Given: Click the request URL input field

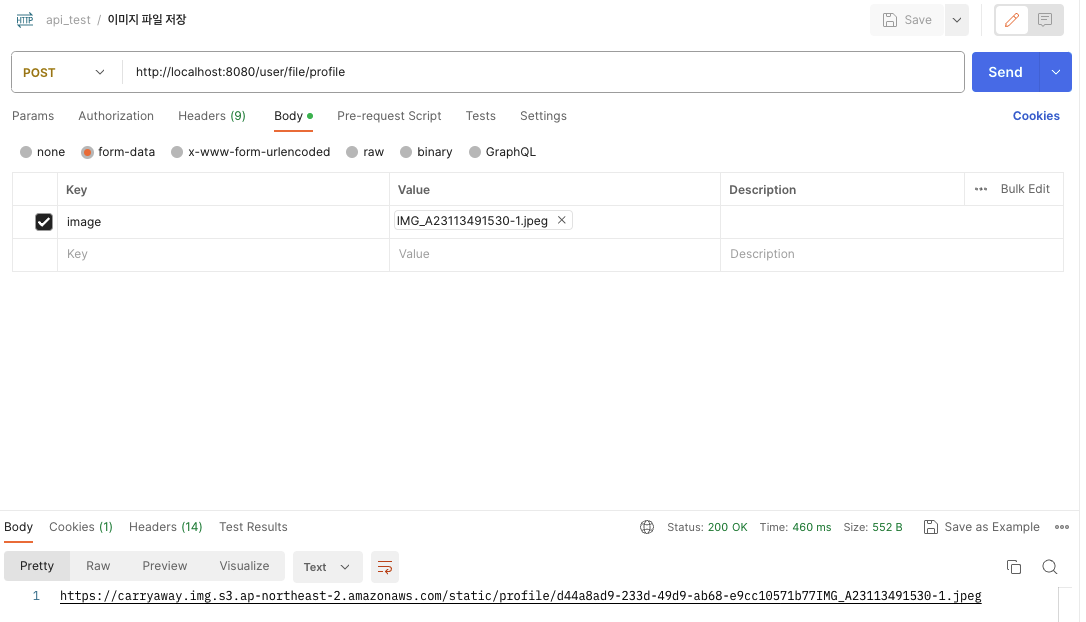Looking at the screenshot, I should pos(543,72).
